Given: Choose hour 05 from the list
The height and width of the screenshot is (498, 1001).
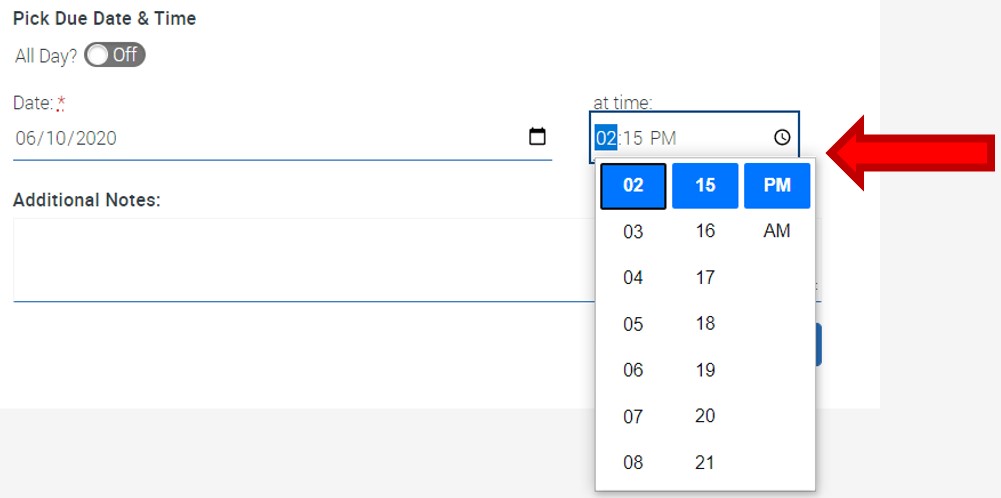Looking at the screenshot, I should click(x=633, y=324).
